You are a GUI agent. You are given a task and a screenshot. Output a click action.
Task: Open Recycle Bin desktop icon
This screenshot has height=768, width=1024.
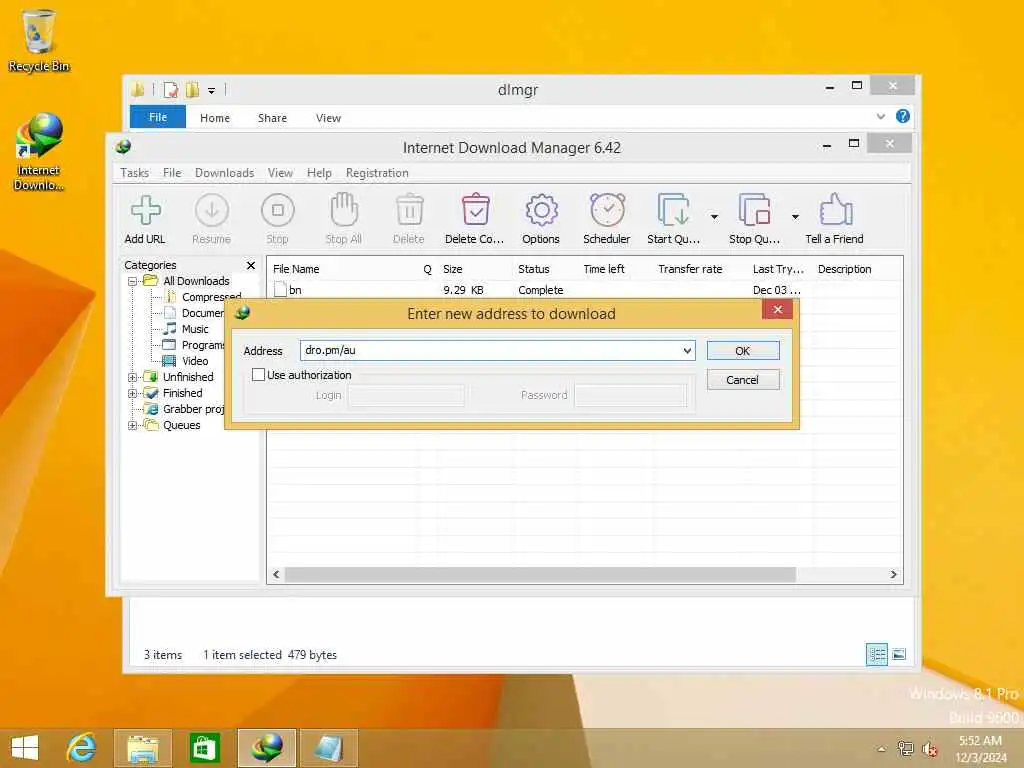[39, 40]
